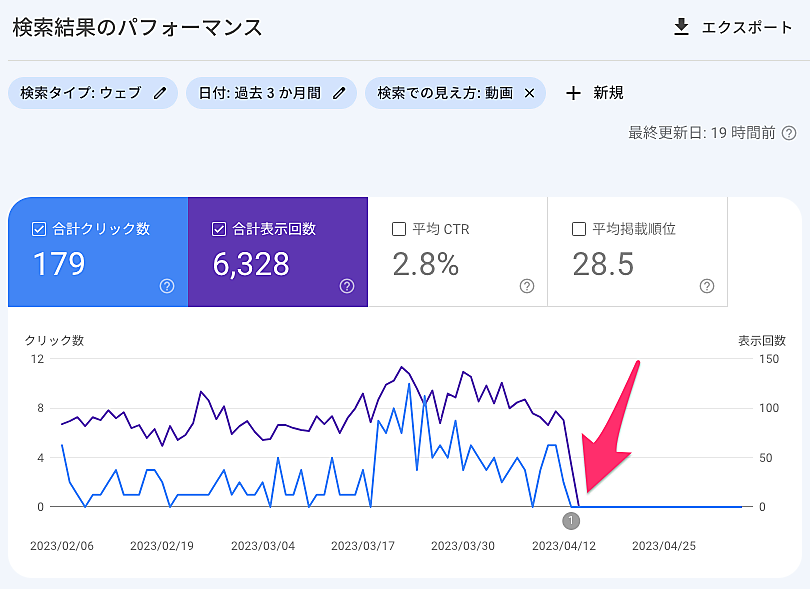Click pencil icon on 検索タイプ: ウェブ chip
Viewport: 810px width, 589px height.
pos(160,93)
